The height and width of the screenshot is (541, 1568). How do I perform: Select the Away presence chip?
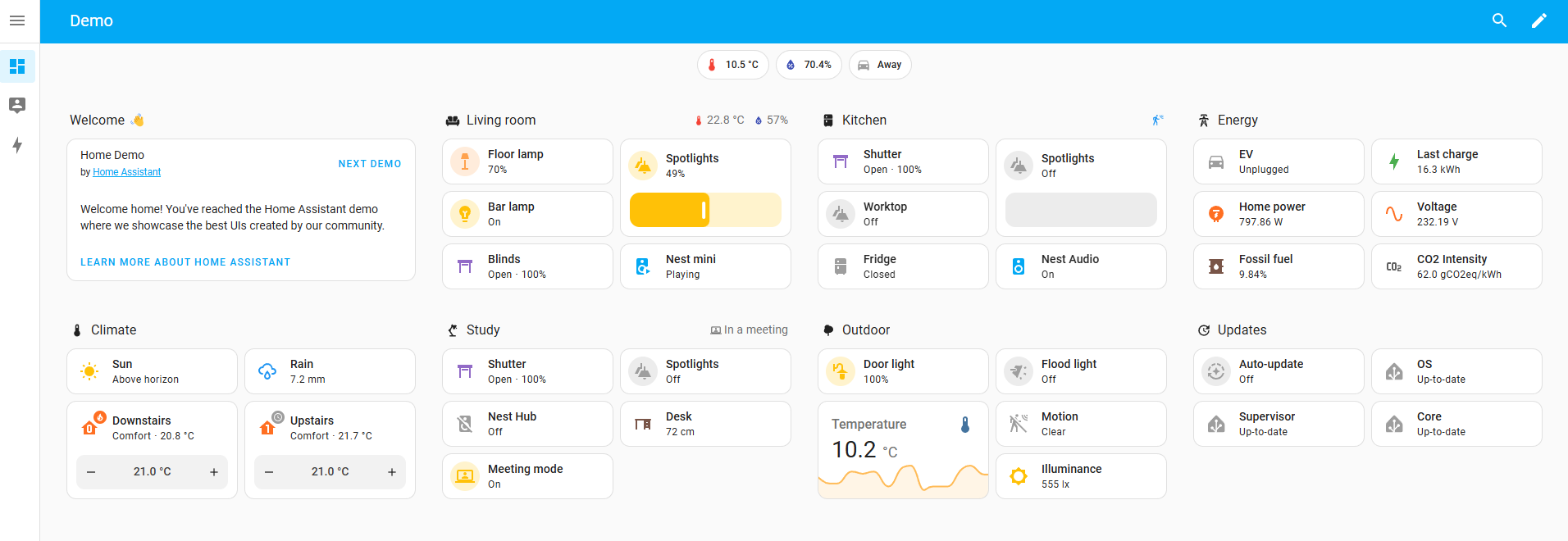tap(880, 65)
